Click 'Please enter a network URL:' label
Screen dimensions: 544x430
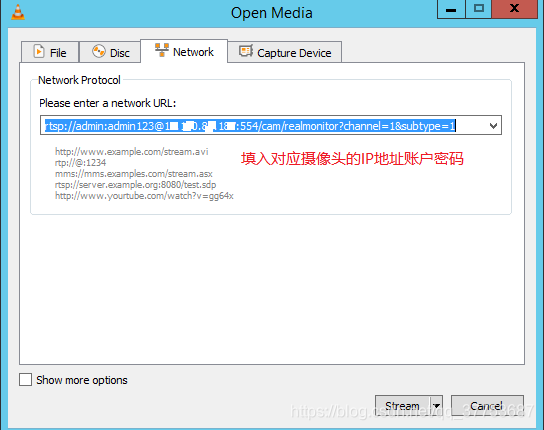click(108, 103)
